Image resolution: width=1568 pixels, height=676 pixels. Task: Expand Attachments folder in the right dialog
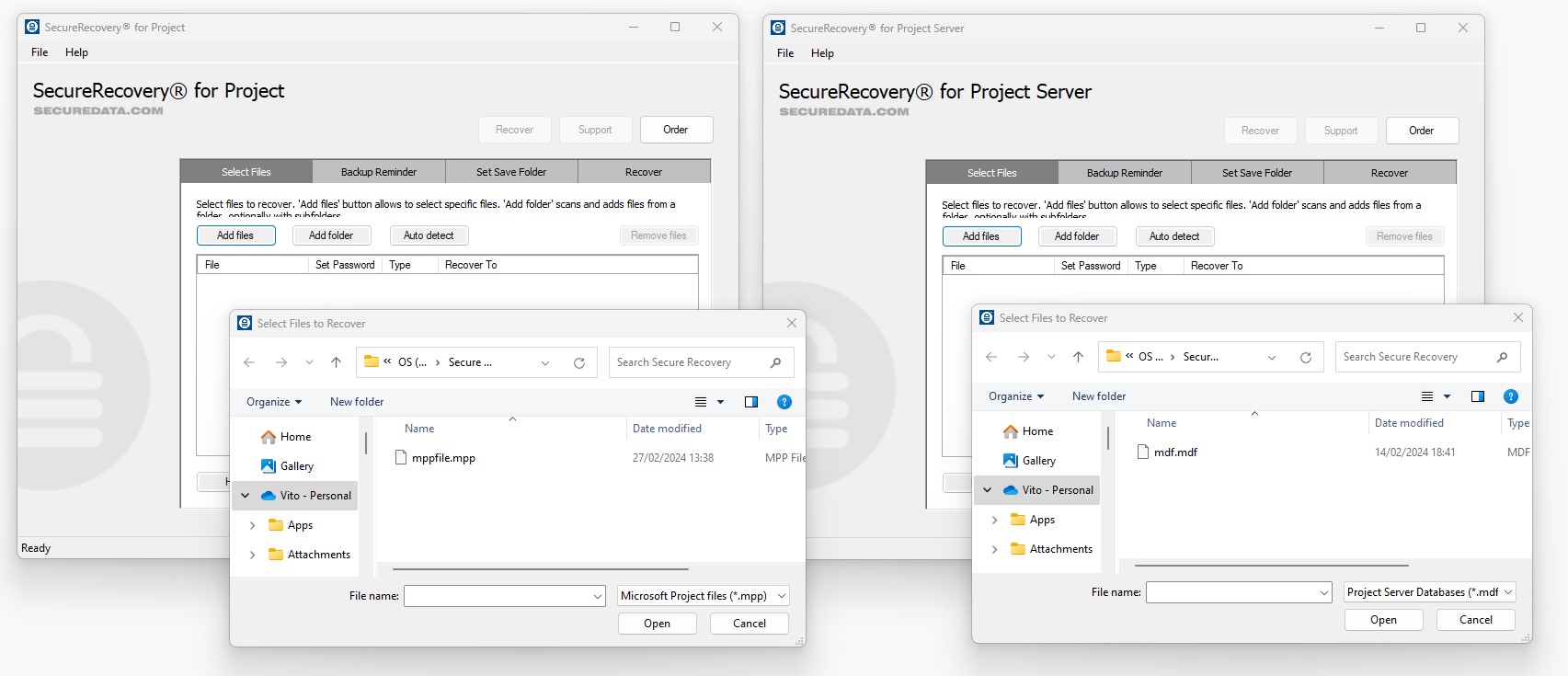[995, 549]
